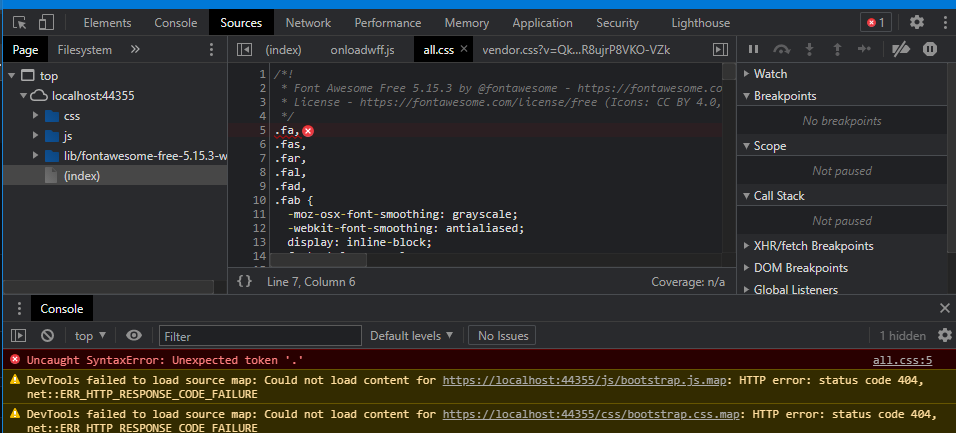This screenshot has height=433, width=956.
Task: Close the all.css file tab
Action: coord(464,49)
